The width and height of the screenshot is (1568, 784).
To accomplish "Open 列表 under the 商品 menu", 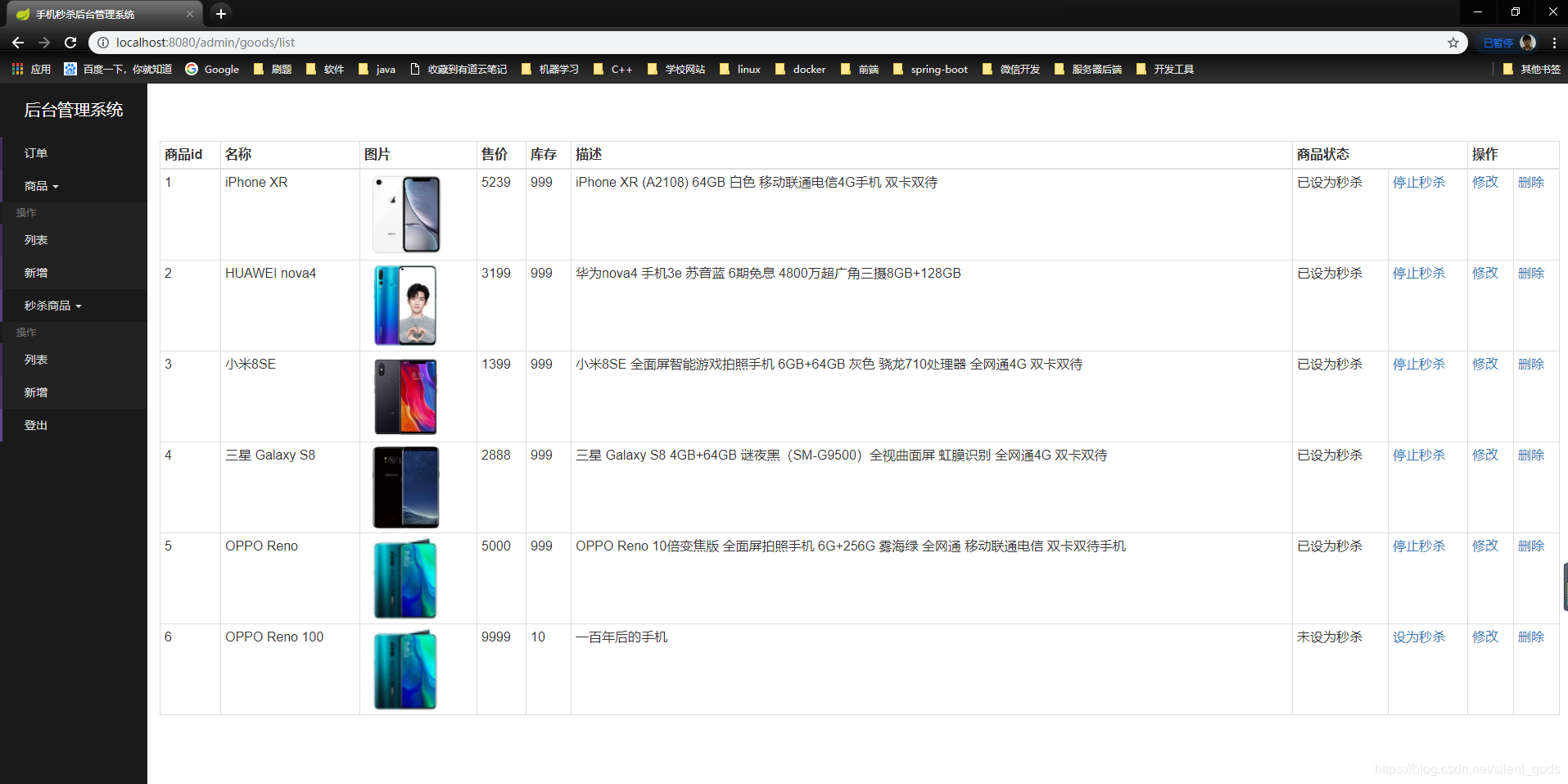I will pyautogui.click(x=74, y=240).
